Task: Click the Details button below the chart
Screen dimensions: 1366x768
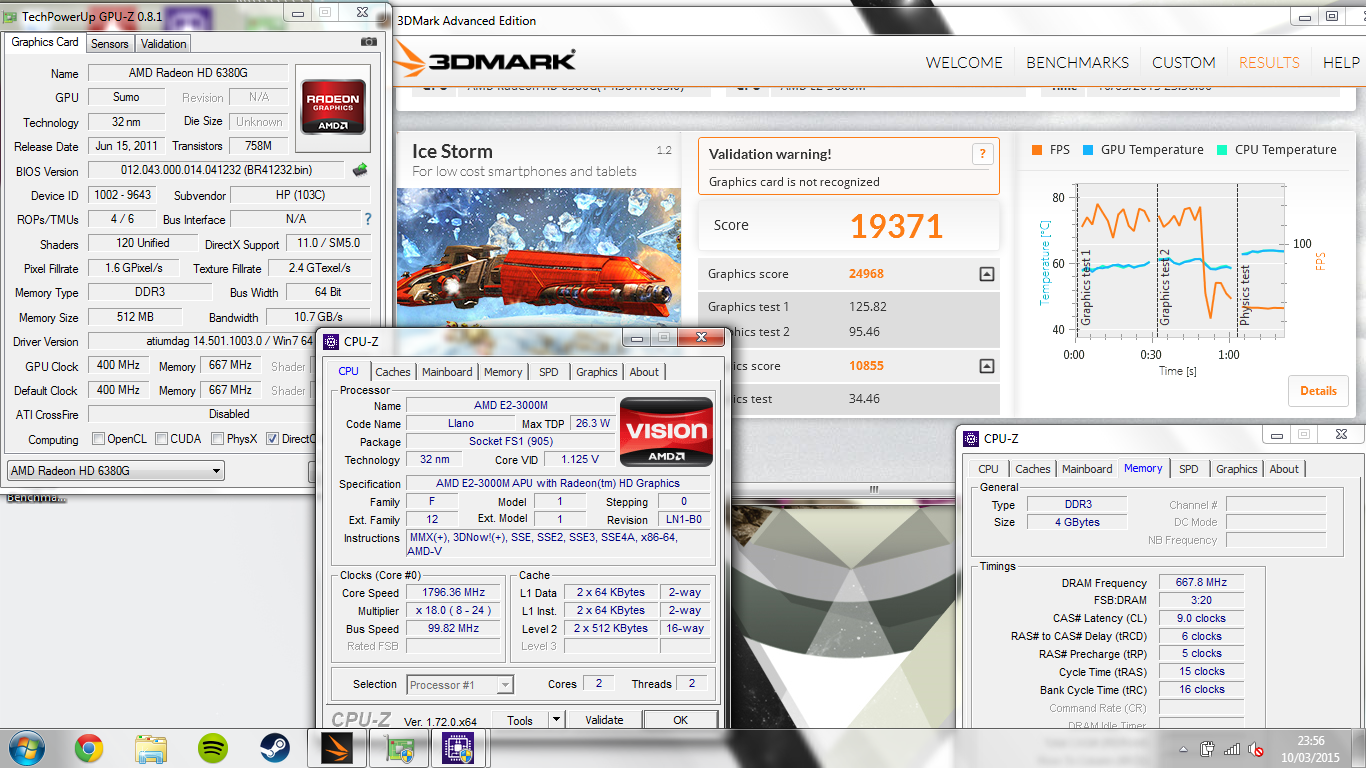Action: [1318, 391]
